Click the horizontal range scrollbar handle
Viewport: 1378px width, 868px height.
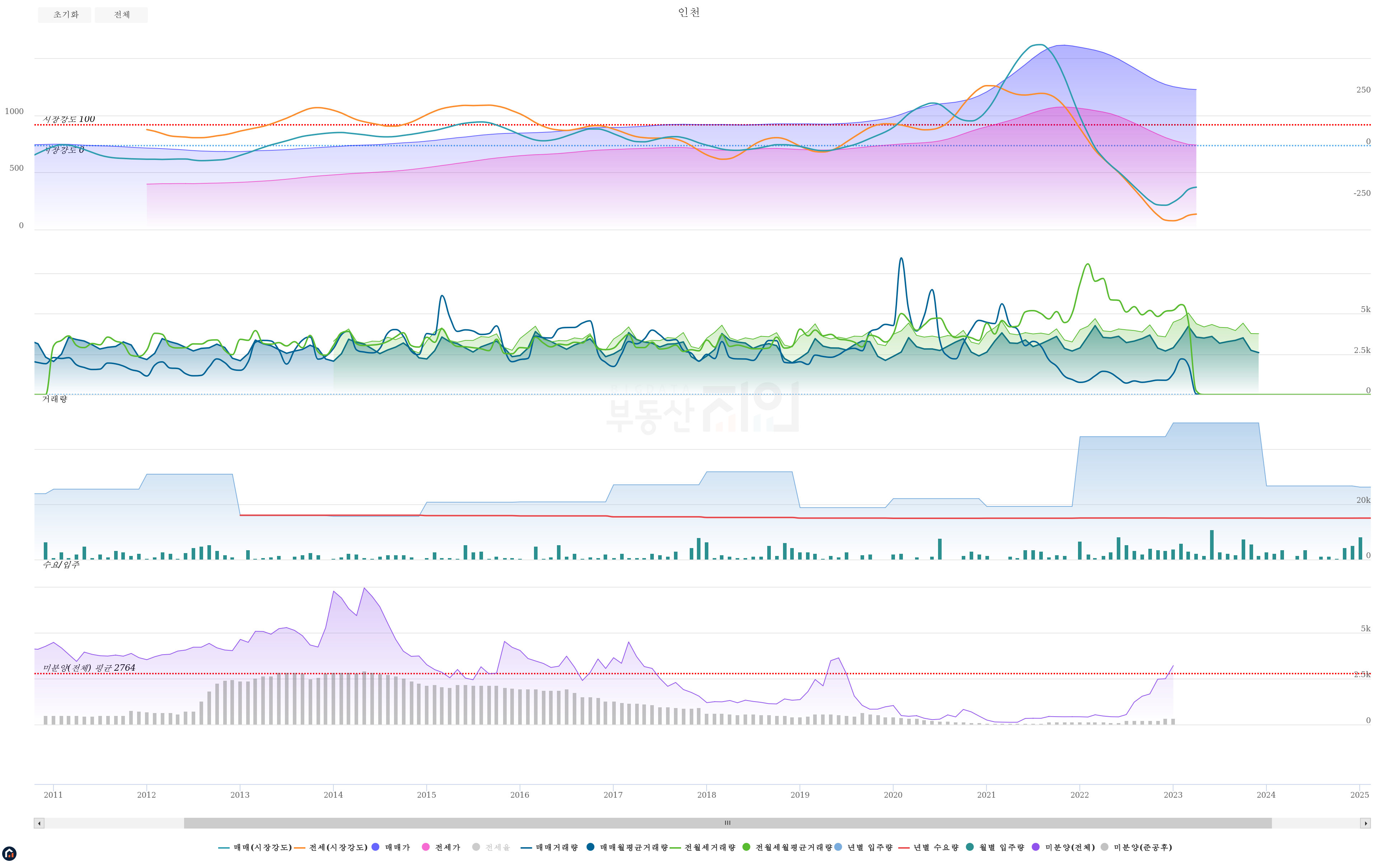727,824
